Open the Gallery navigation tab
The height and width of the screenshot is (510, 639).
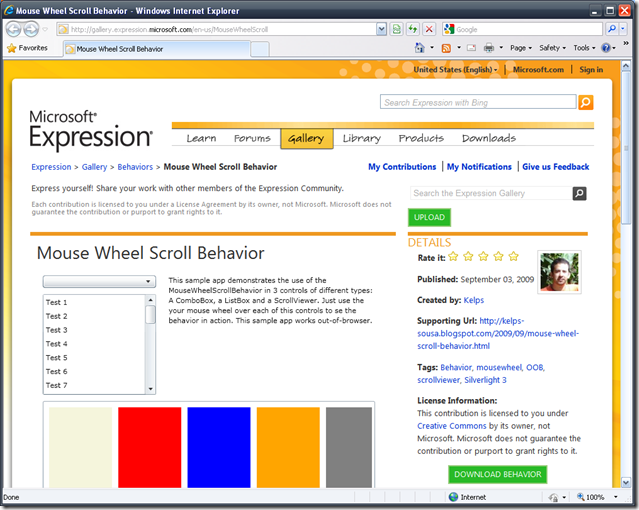tap(306, 139)
